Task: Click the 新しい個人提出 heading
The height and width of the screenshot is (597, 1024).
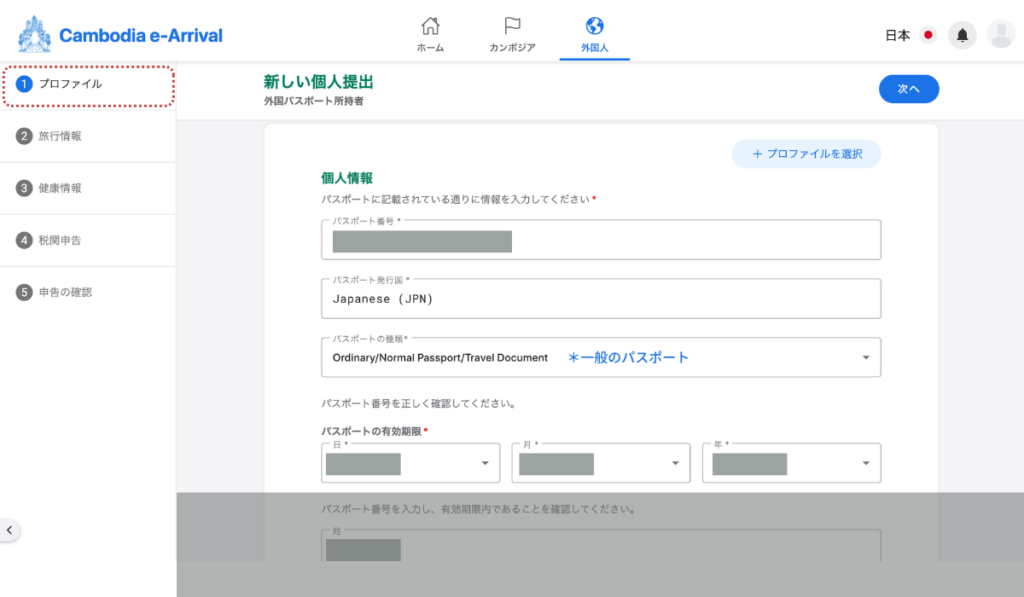Action: 319,82
